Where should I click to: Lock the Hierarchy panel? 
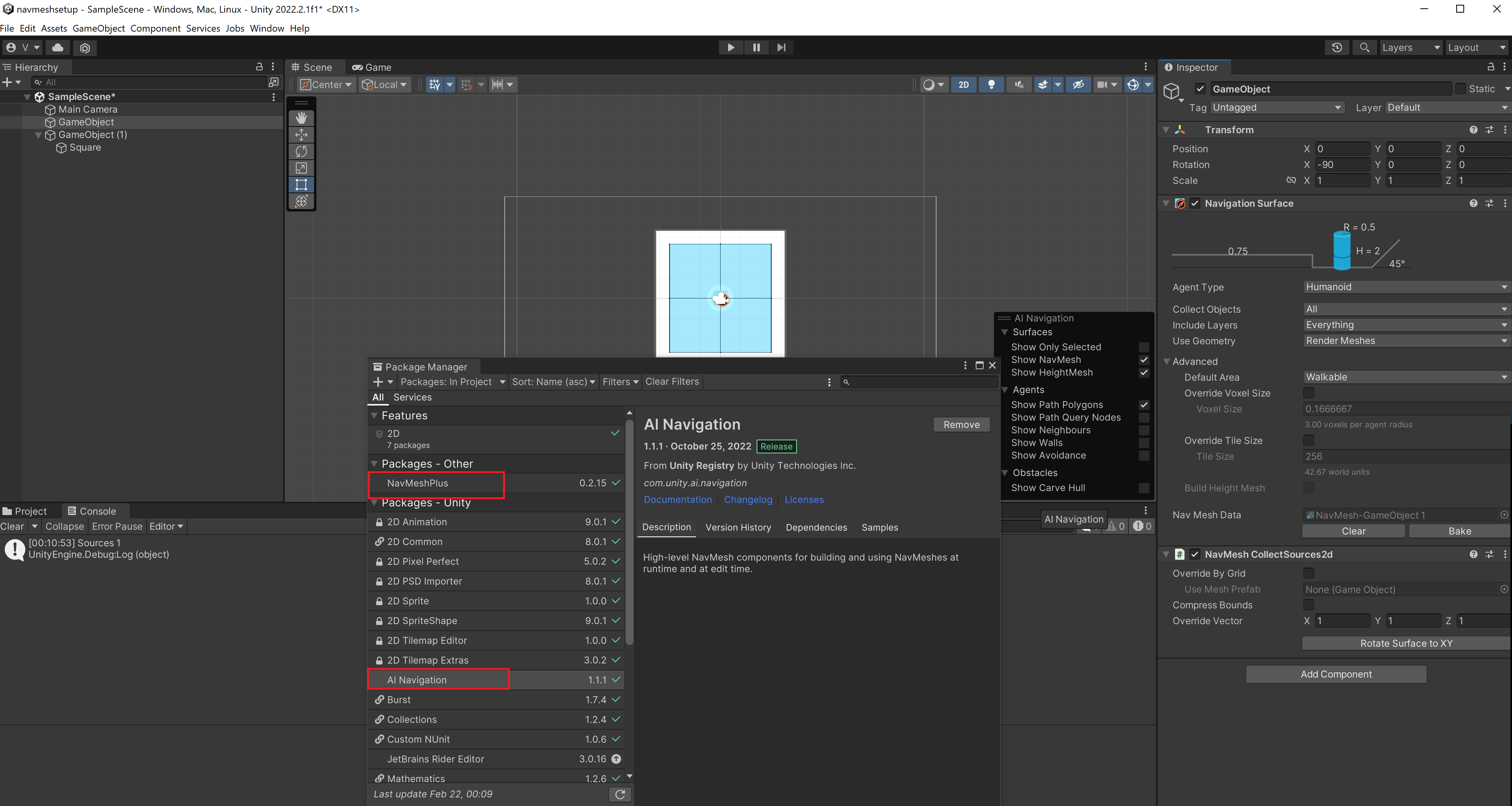coord(259,67)
